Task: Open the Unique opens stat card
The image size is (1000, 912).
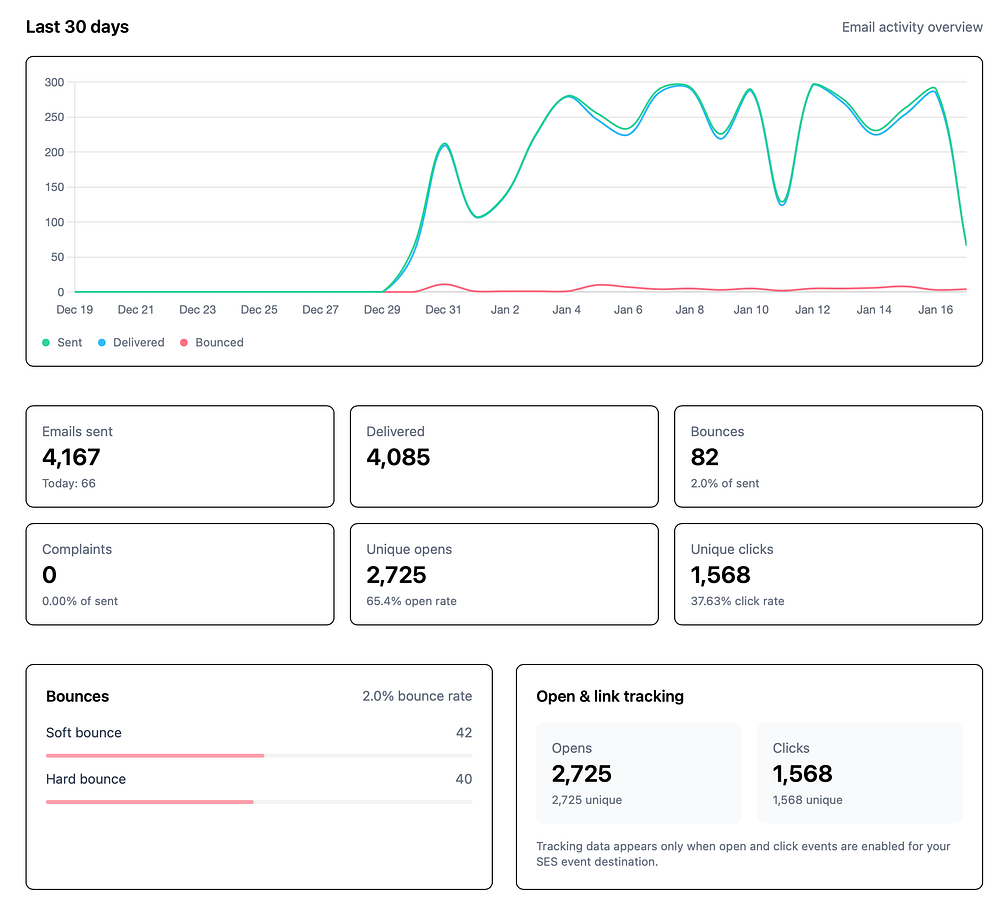Action: click(504, 575)
